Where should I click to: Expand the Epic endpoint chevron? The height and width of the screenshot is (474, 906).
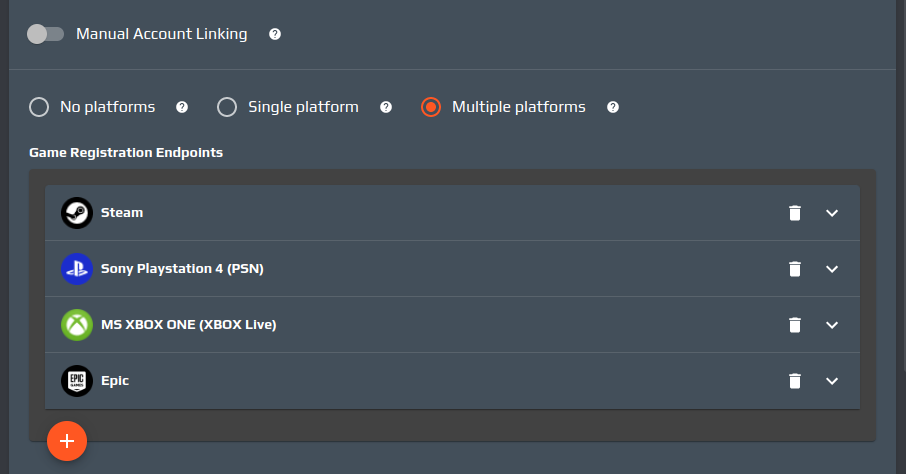(x=832, y=381)
